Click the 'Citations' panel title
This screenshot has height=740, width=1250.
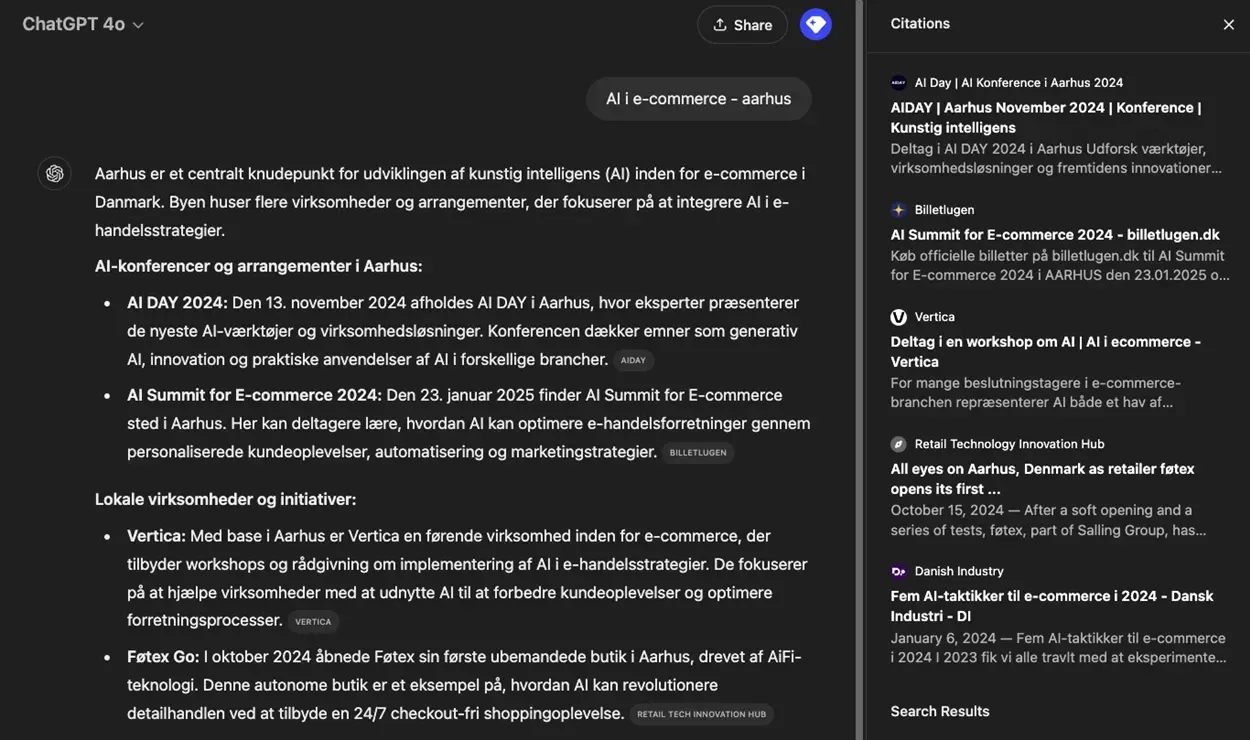click(920, 23)
